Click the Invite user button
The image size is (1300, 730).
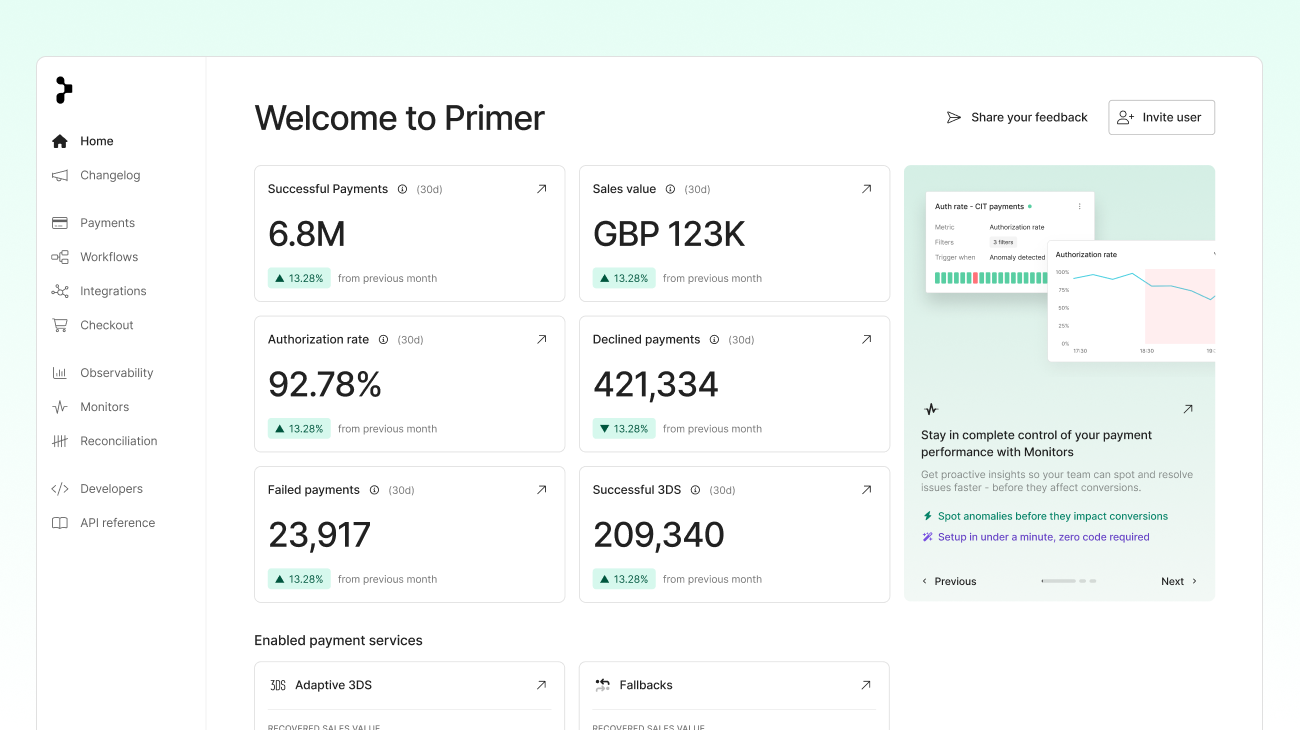pyautogui.click(x=1161, y=117)
